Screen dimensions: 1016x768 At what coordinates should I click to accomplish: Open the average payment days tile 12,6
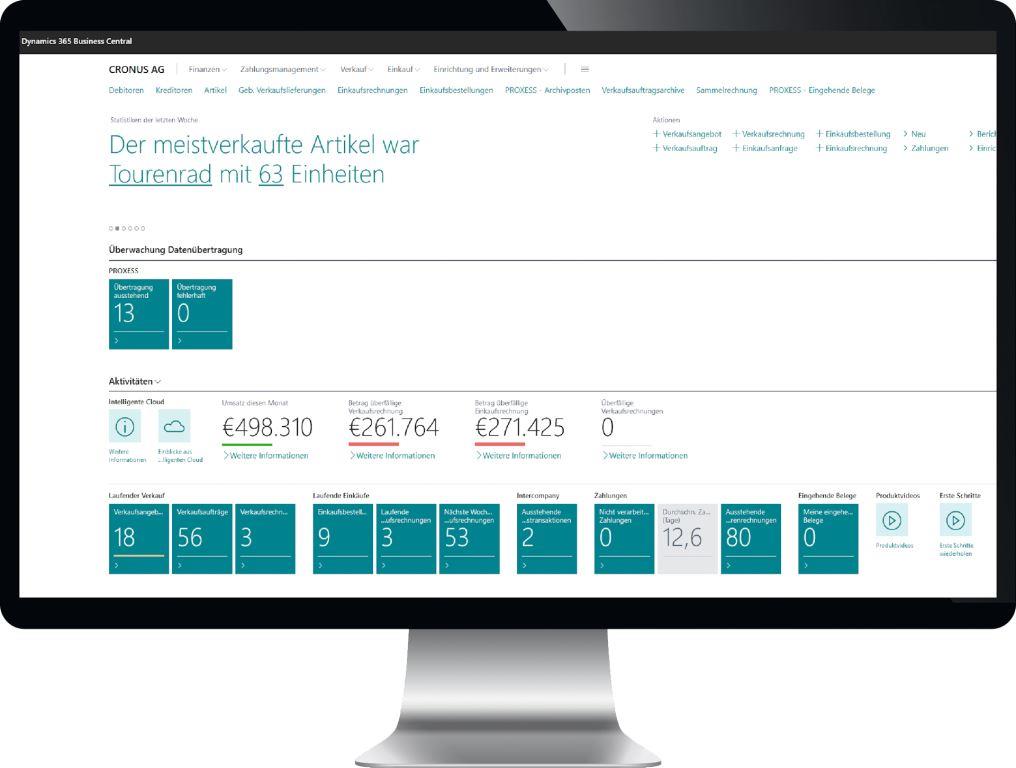click(687, 539)
